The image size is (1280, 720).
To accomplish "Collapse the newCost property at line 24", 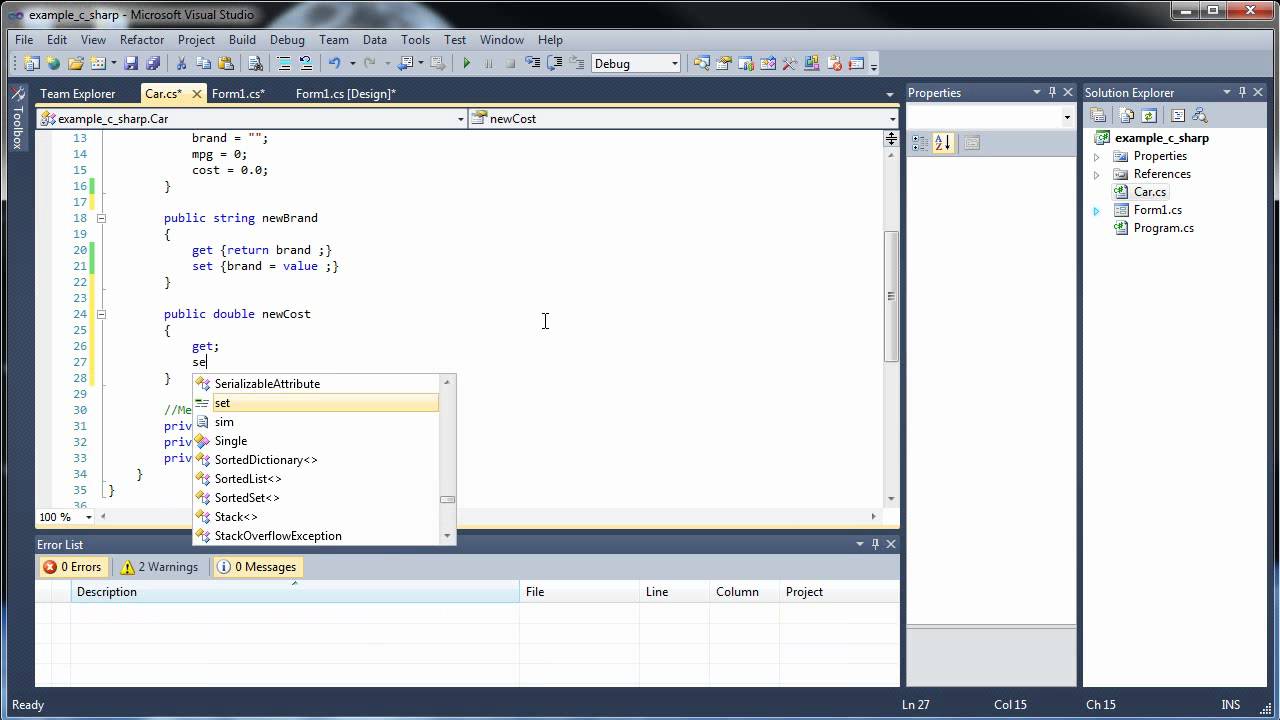I will [101, 314].
